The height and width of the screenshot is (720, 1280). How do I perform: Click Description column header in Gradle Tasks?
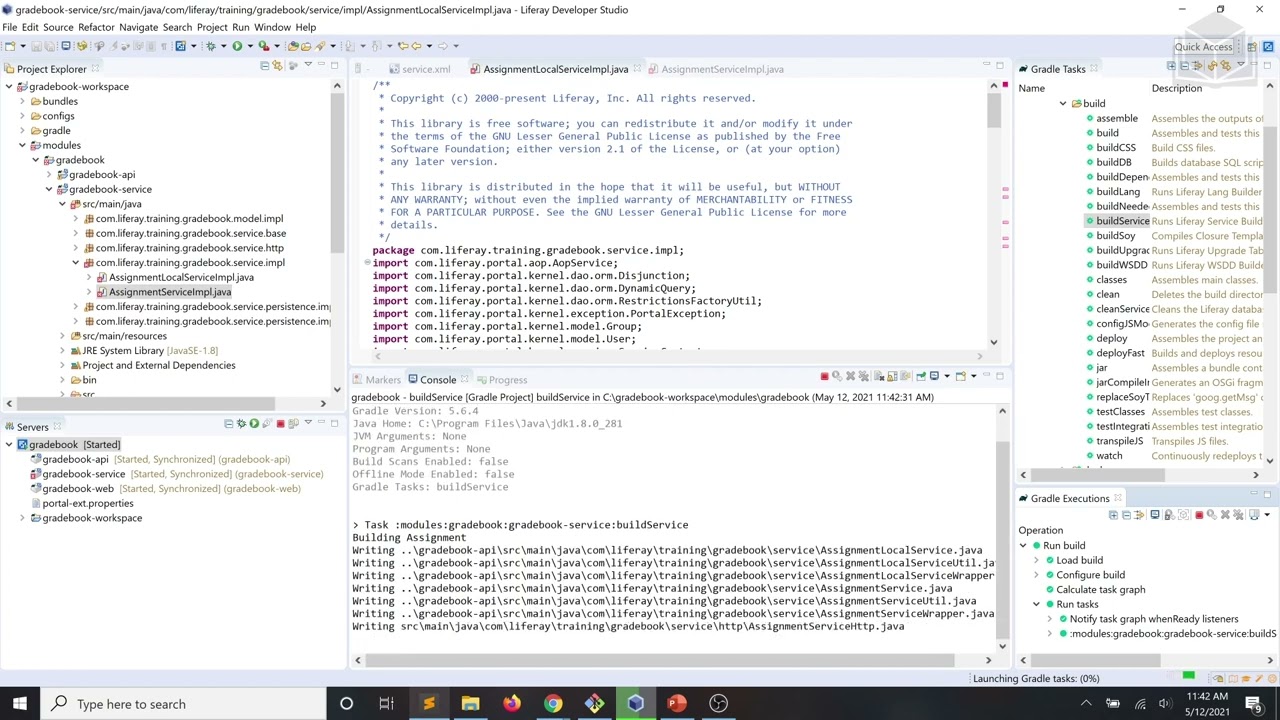[1176, 88]
